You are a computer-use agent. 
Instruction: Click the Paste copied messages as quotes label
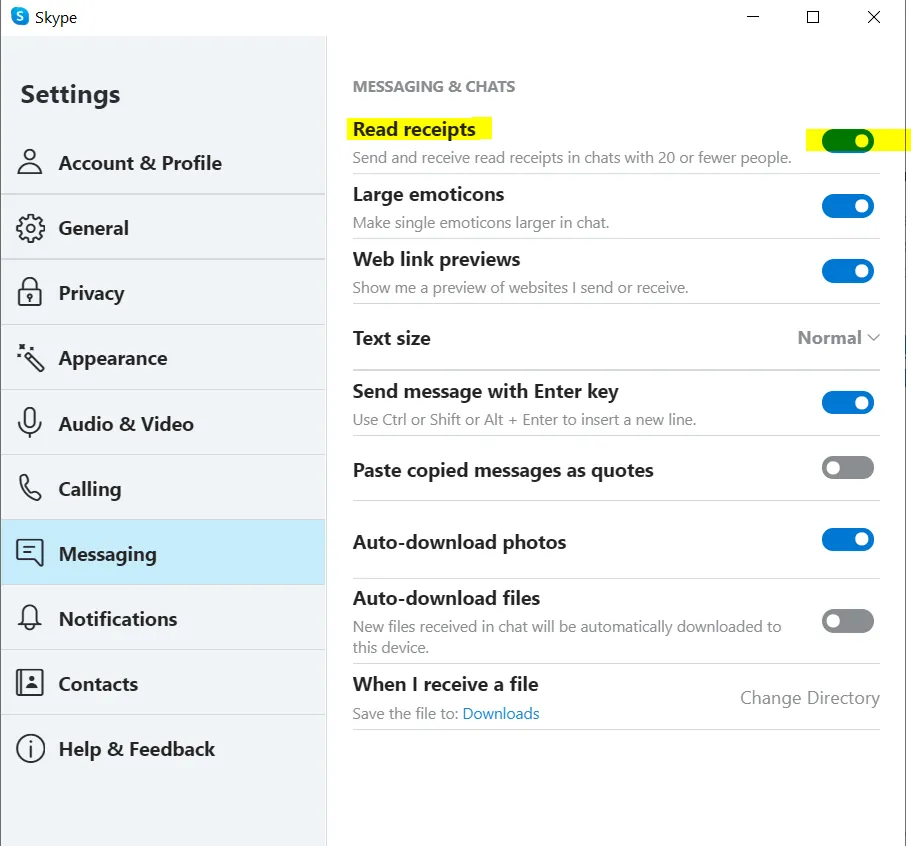click(503, 471)
